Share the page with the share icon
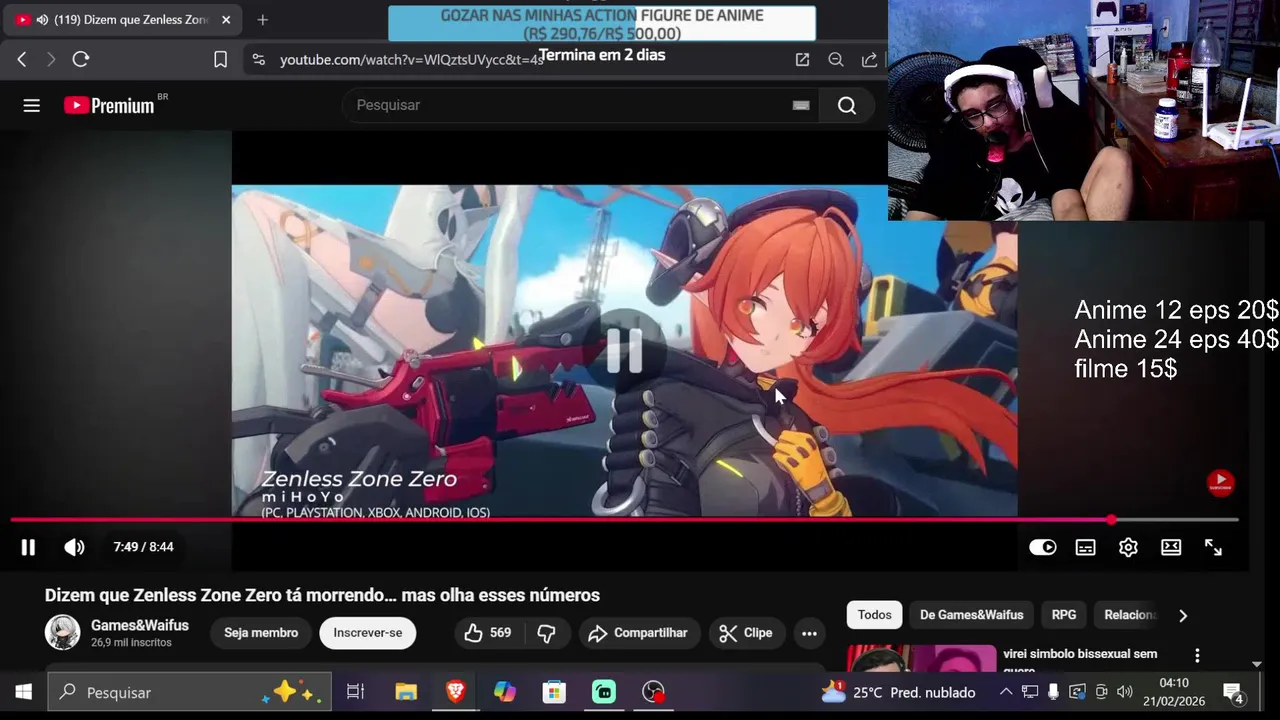The image size is (1280, 720). pos(869,60)
